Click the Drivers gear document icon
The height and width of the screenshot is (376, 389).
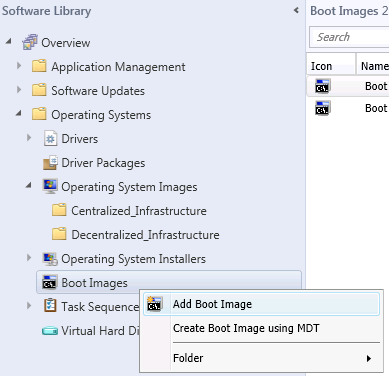coord(50,139)
